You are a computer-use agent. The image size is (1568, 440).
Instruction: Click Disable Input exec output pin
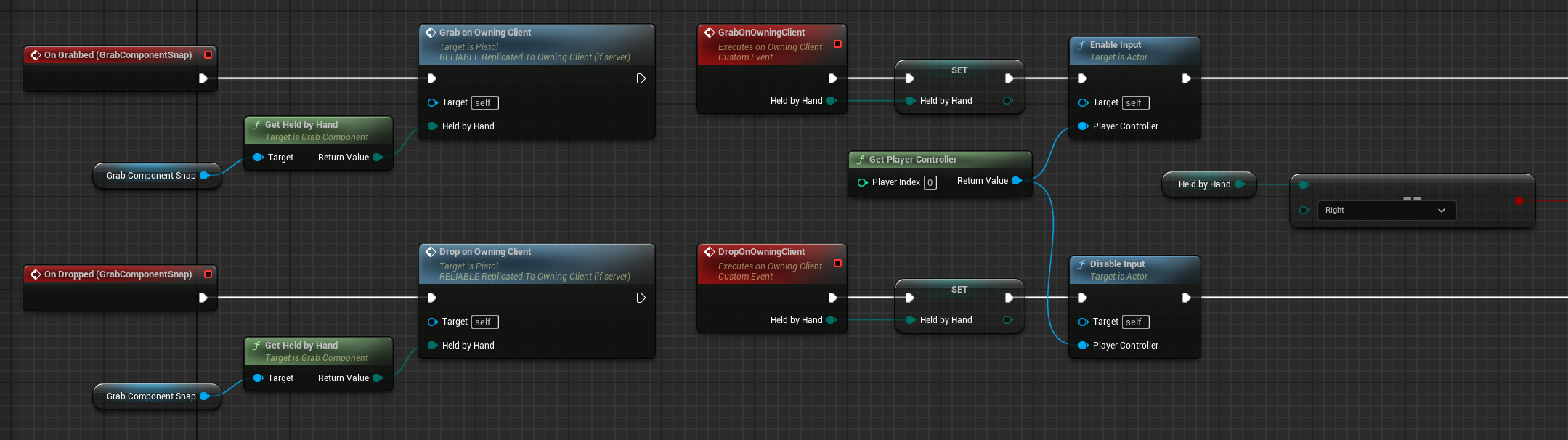pos(1186,298)
